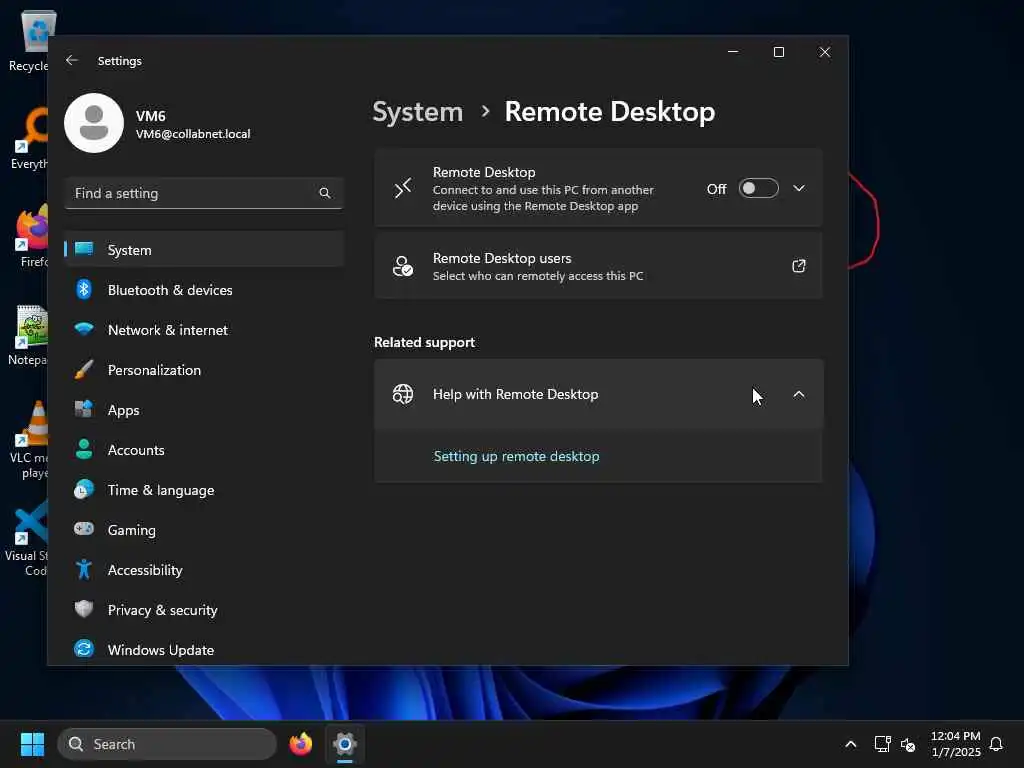
Task: Open Time & language settings
Action: (204, 490)
